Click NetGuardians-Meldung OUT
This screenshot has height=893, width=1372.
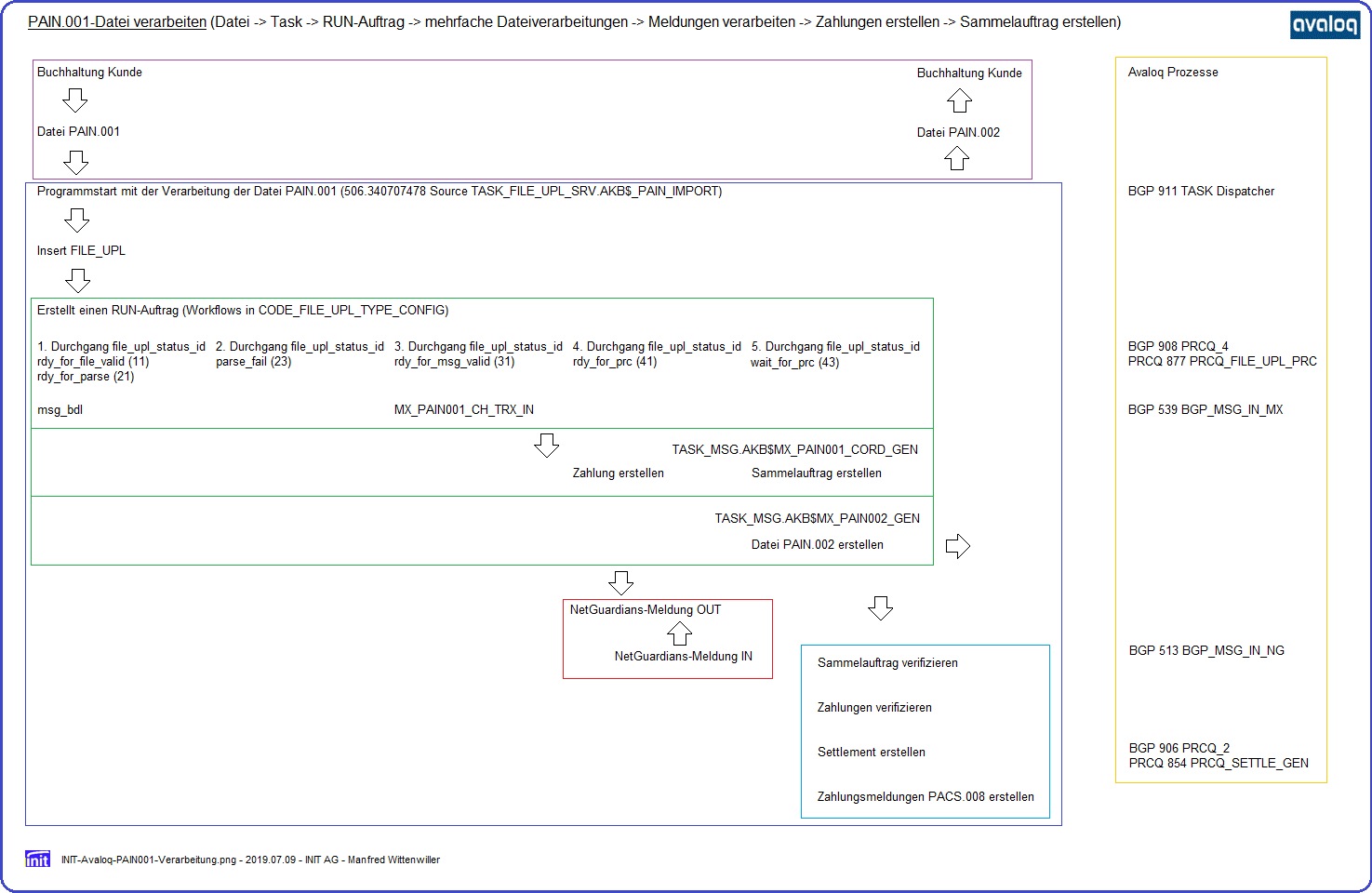(x=646, y=609)
